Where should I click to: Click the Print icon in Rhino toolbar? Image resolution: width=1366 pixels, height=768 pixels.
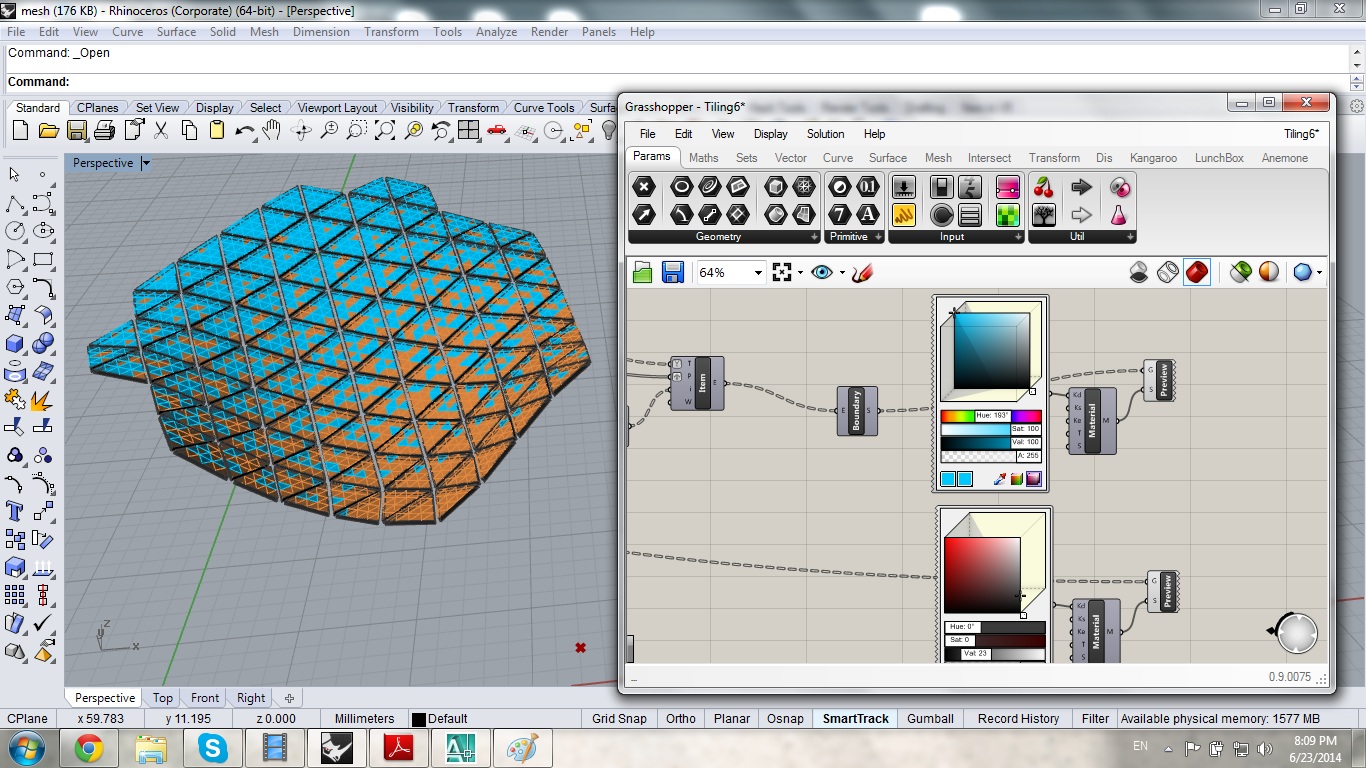[104, 130]
